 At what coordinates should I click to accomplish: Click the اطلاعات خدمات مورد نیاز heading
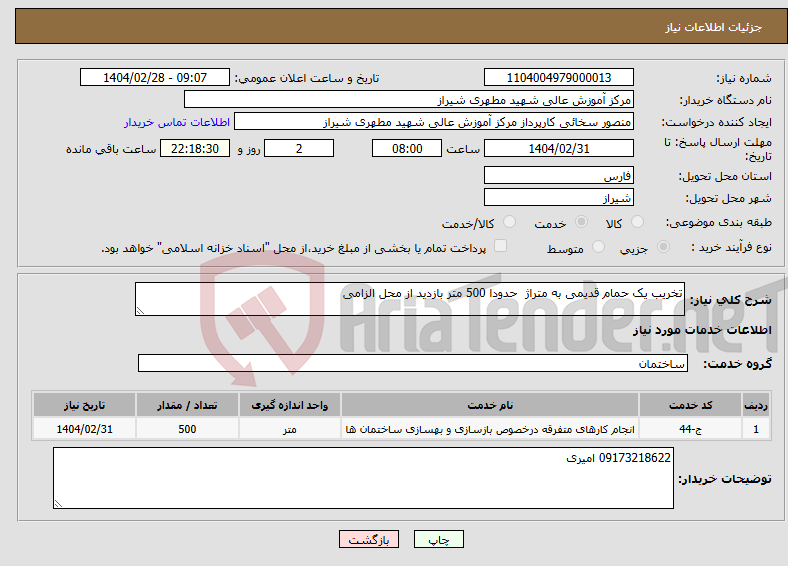pos(702,330)
